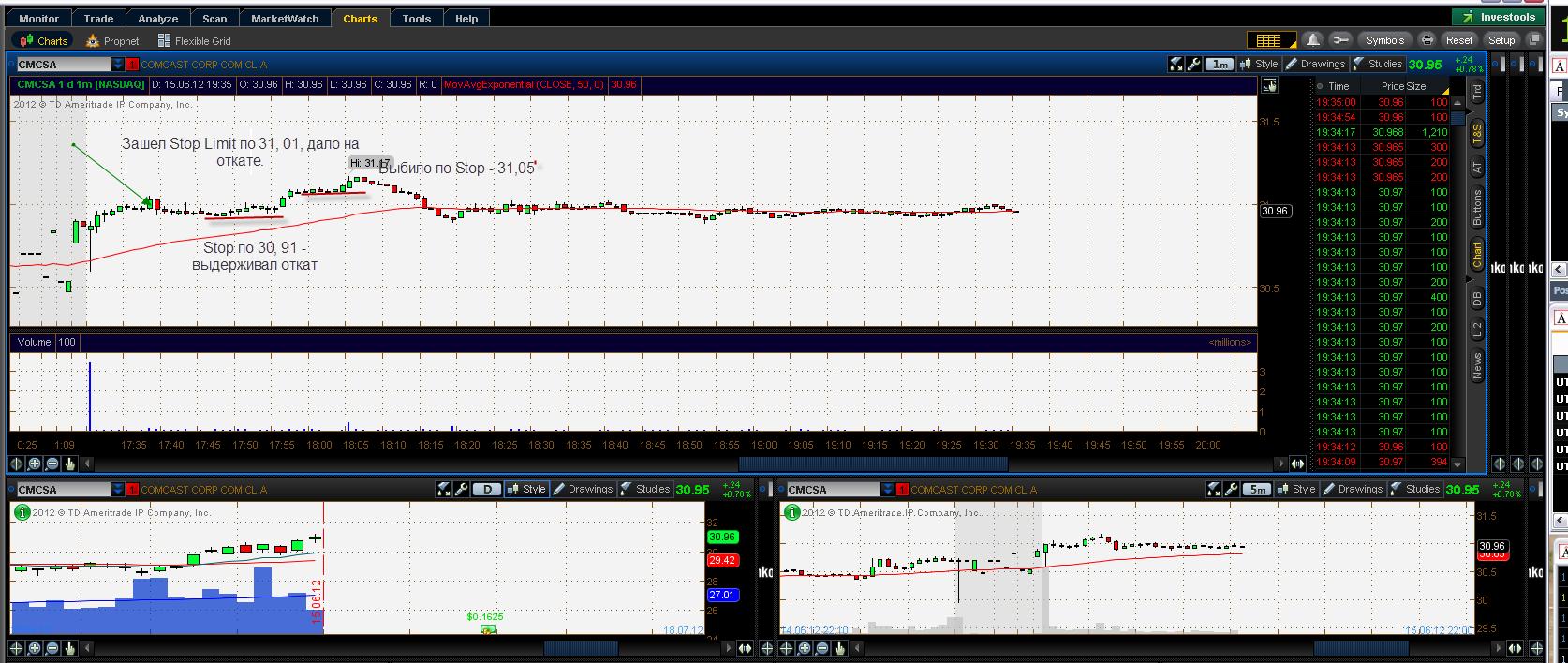Open the Tools tab
The image size is (1568, 663).
pyautogui.click(x=417, y=18)
